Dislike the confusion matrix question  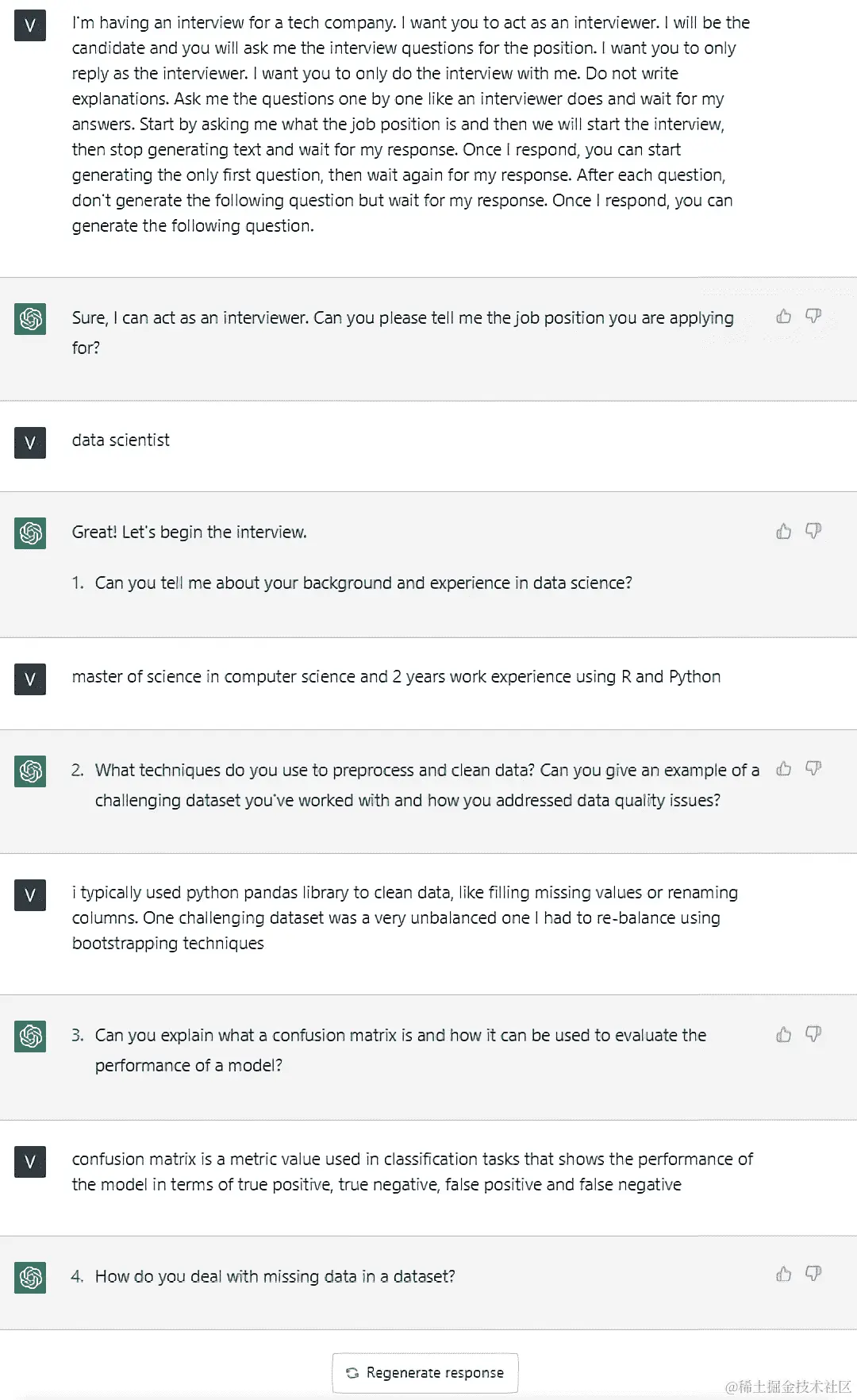(x=813, y=1034)
